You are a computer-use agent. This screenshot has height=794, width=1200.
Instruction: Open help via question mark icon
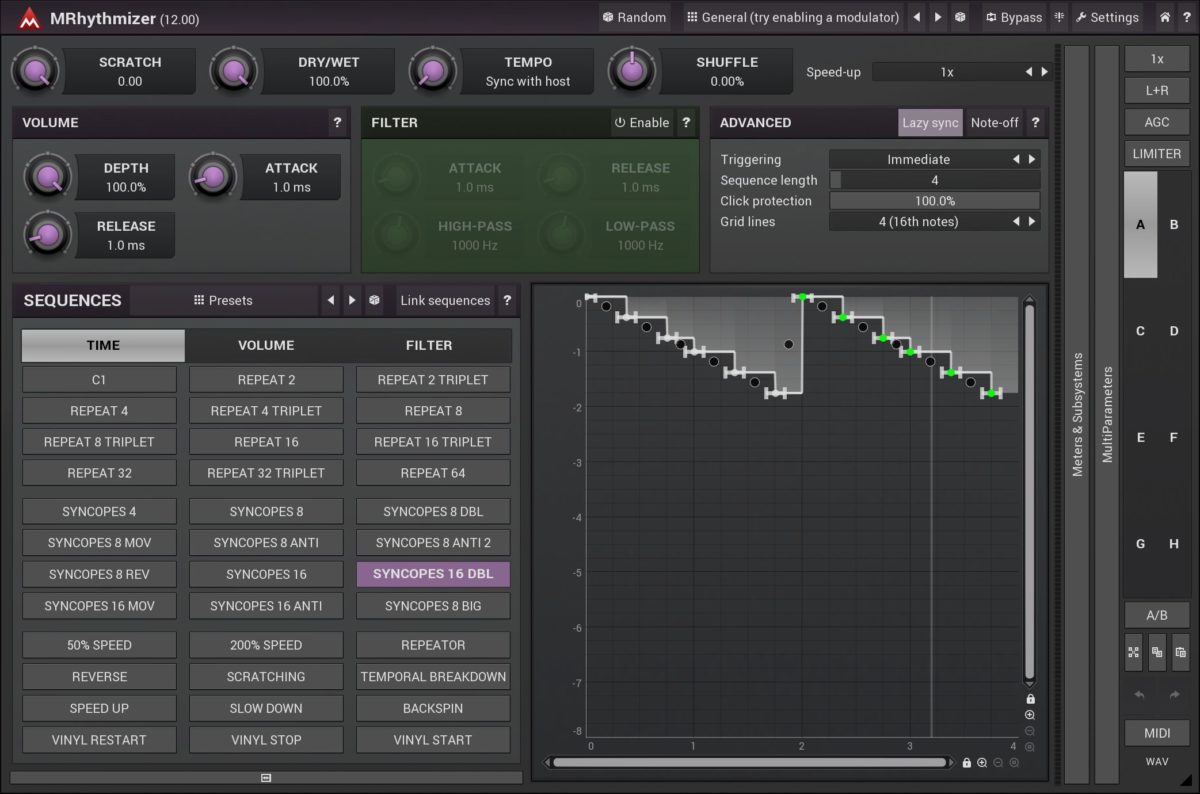[1187, 17]
